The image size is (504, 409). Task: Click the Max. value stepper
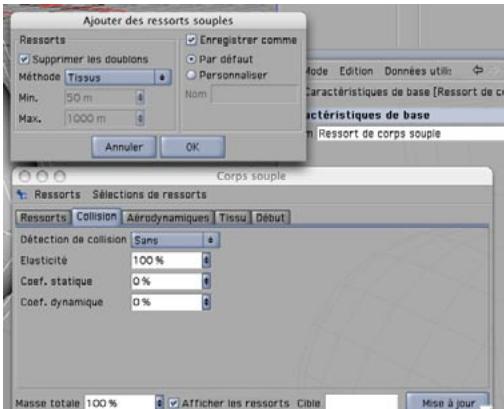(x=140, y=118)
